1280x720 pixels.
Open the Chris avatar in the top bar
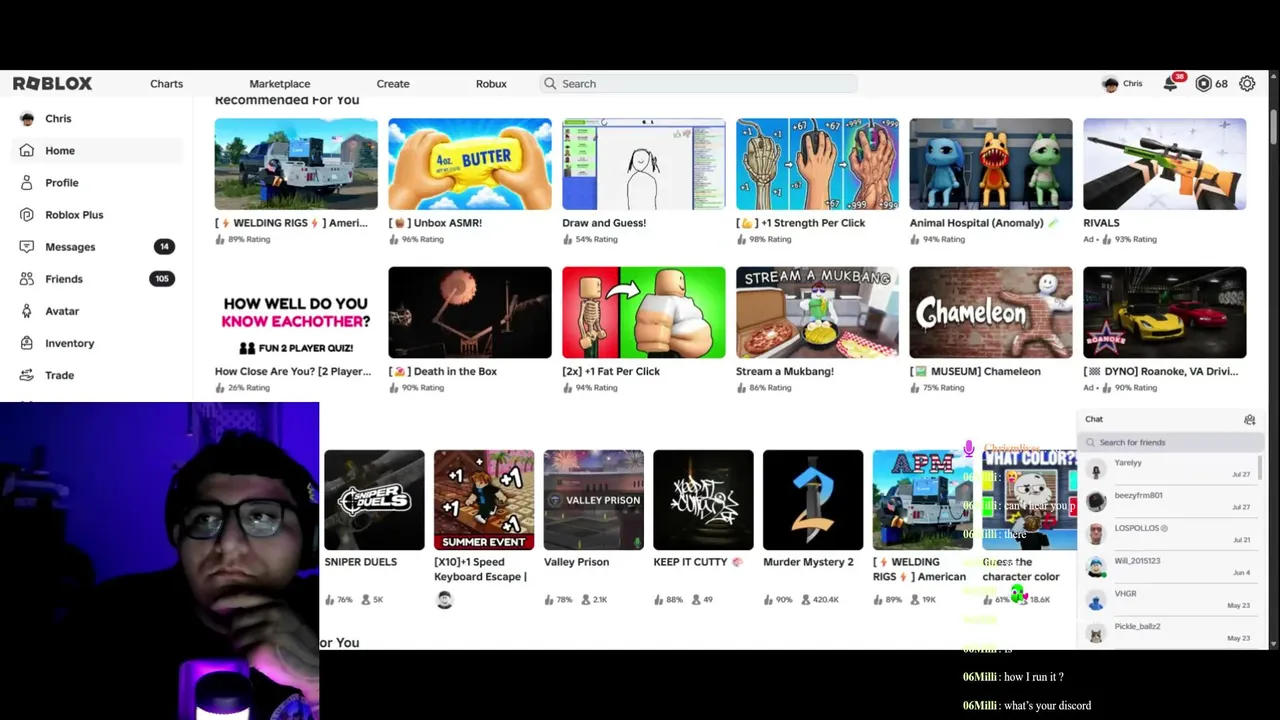[1110, 84]
